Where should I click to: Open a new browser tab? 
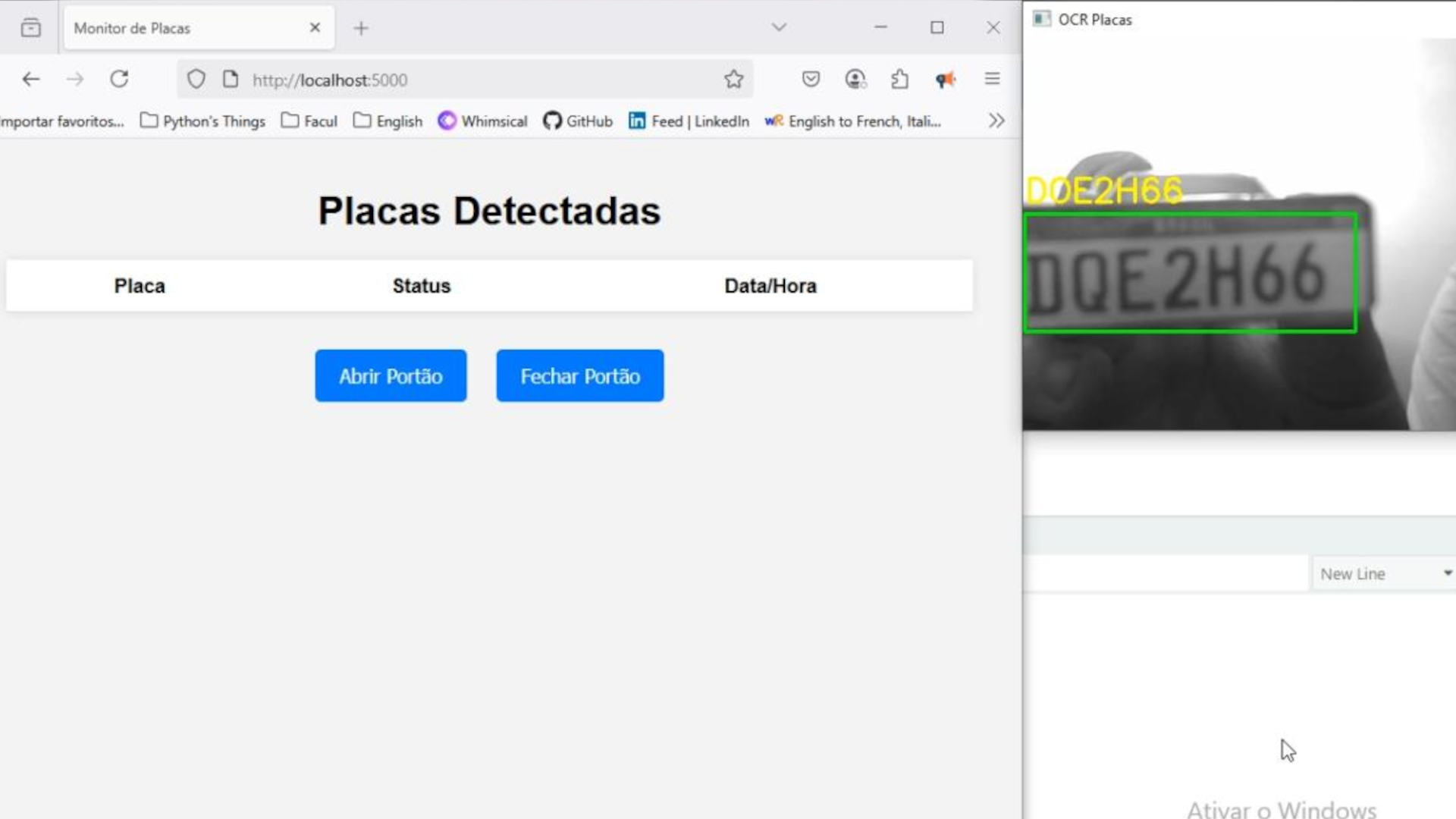click(361, 28)
